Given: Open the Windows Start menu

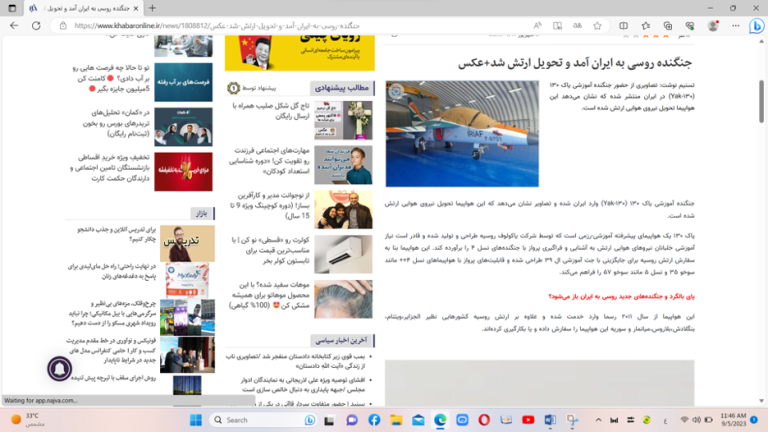Looking at the screenshot, I should click(x=195, y=420).
